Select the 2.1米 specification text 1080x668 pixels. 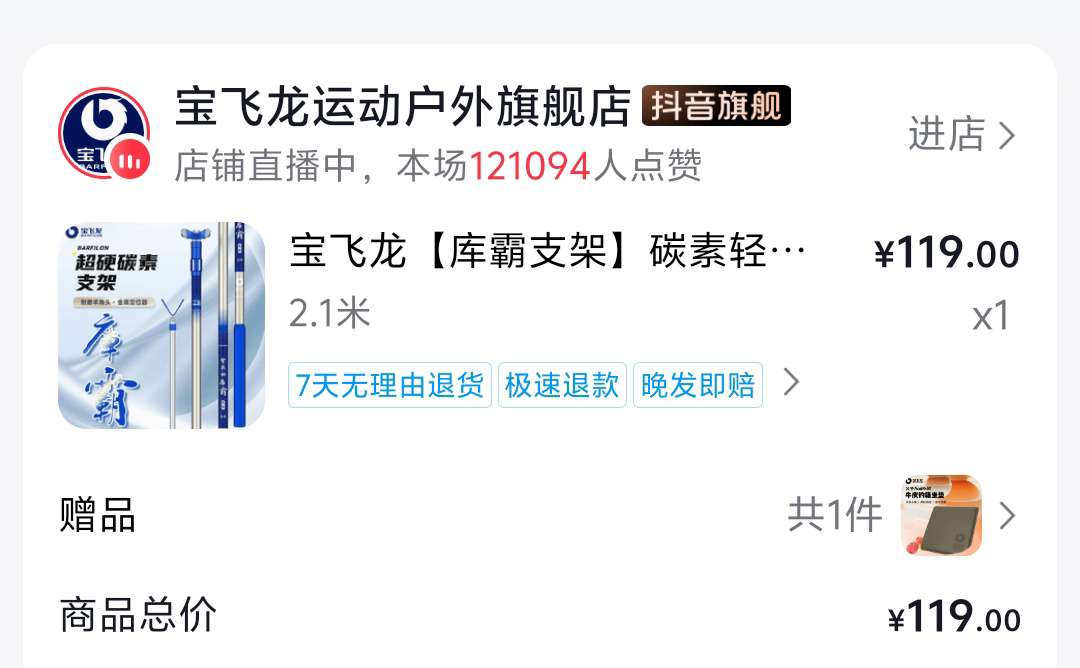[x=330, y=313]
